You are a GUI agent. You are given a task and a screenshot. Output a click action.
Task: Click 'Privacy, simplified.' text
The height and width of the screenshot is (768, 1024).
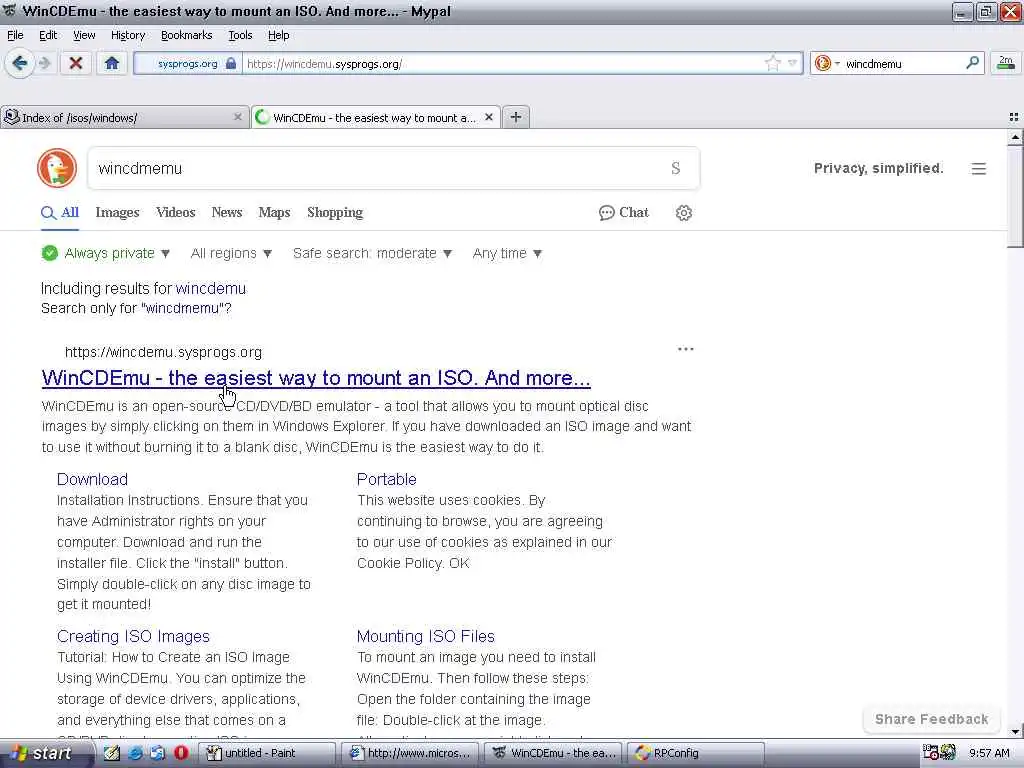pyautogui.click(x=878, y=168)
